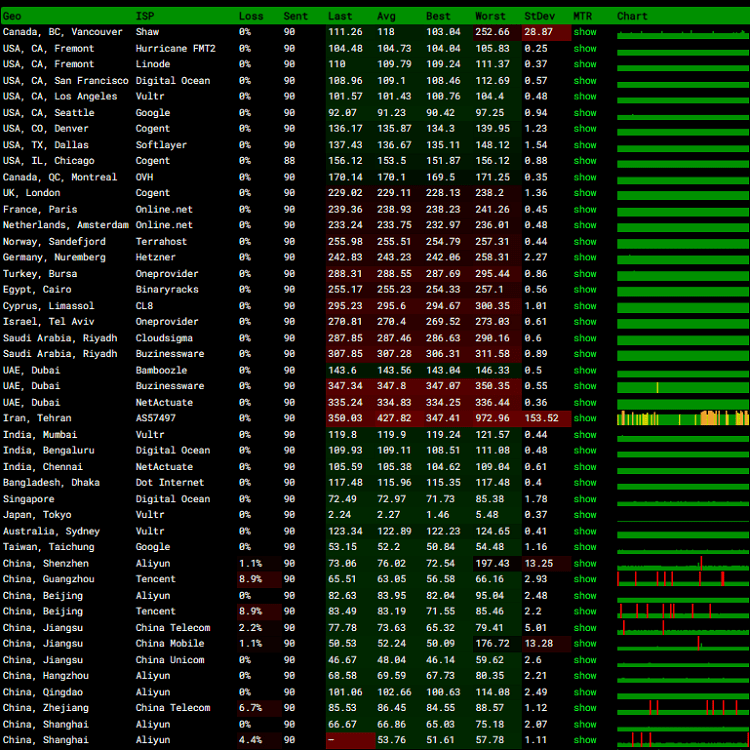Image resolution: width=750 pixels, height=750 pixels.
Task: Open show link for Bengaluru Digital Ocean
Action: coord(585,451)
